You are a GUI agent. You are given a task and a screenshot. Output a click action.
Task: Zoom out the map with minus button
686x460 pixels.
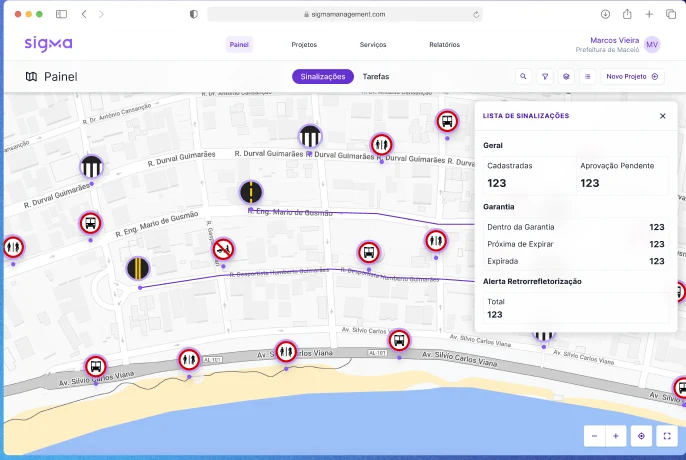point(594,436)
